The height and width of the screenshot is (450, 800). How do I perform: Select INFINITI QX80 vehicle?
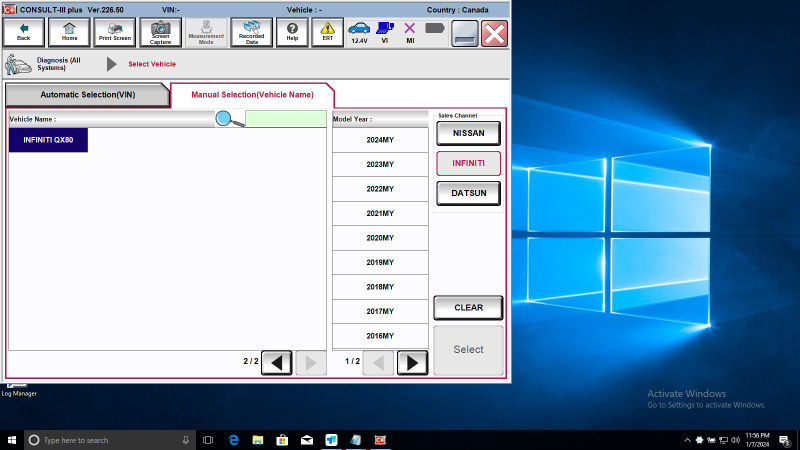click(48, 140)
